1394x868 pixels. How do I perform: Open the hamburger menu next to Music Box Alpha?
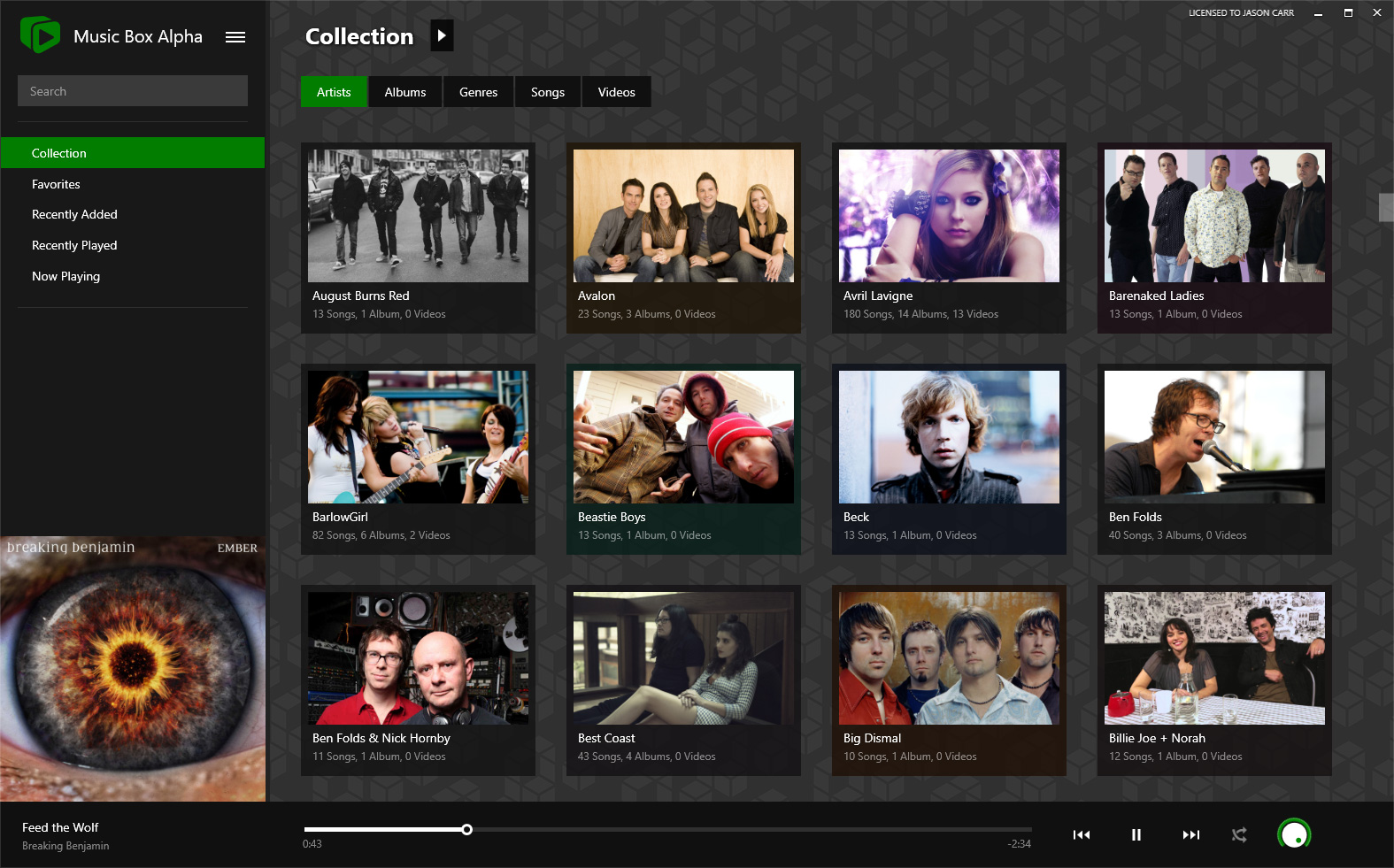tap(235, 37)
